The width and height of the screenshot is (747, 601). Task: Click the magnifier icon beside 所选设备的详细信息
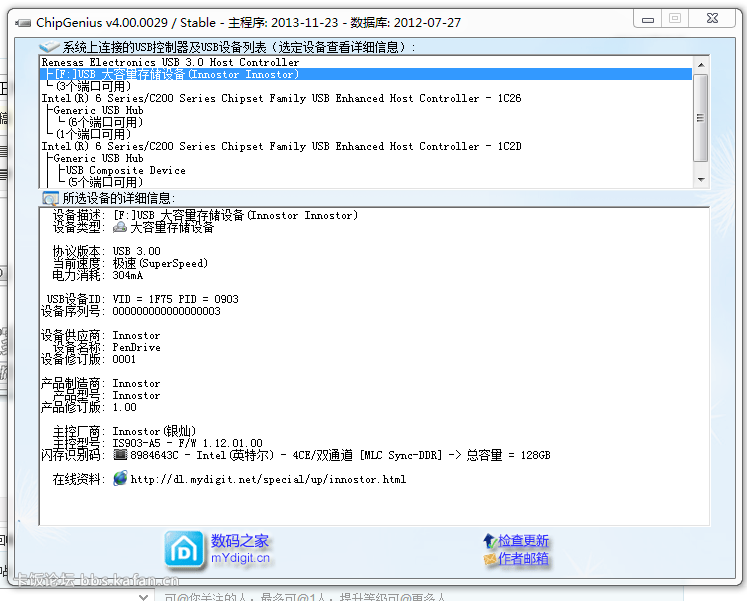point(50,198)
